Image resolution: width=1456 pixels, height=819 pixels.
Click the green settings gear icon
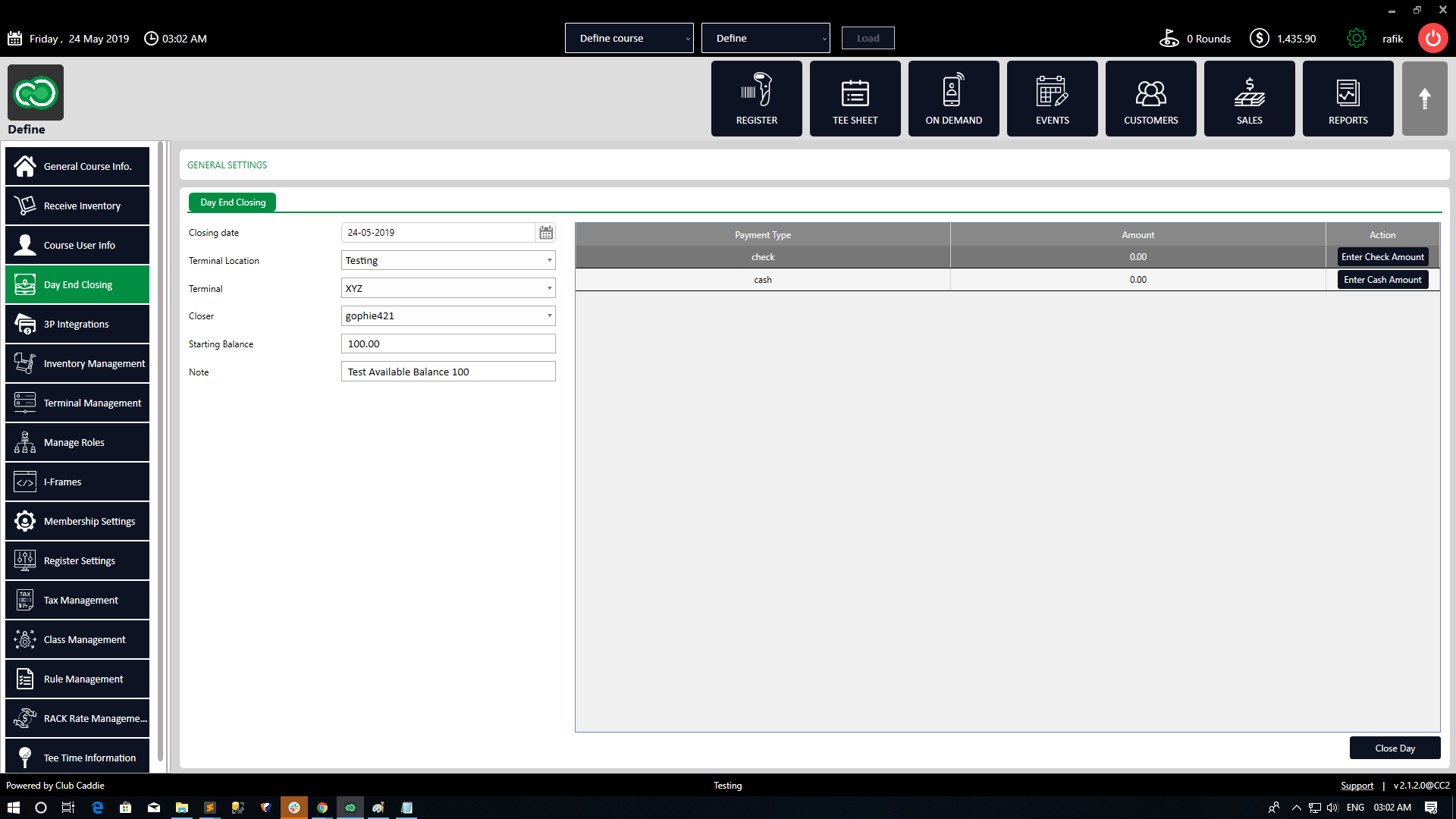[1356, 39]
